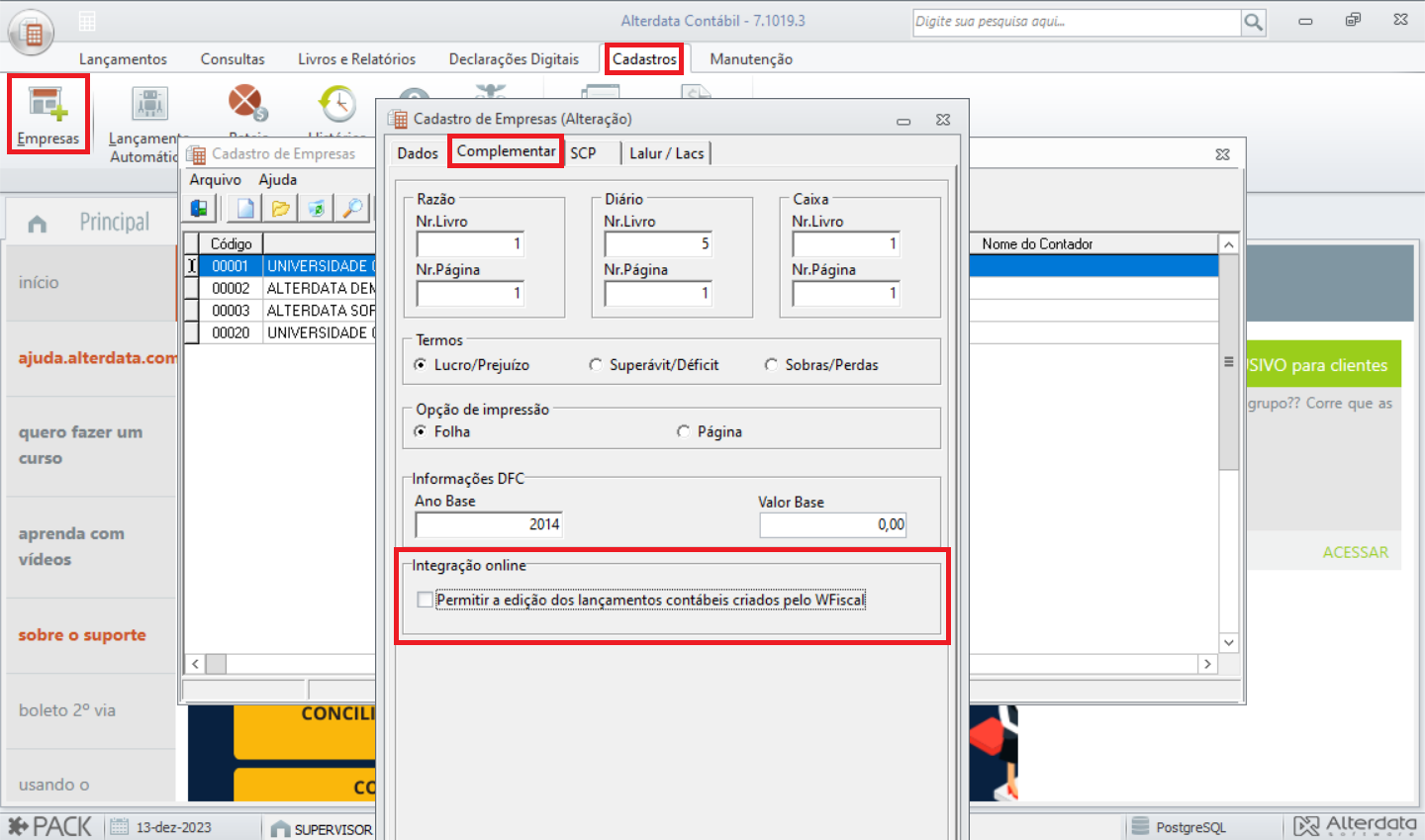Click the grid icon in title bar
The height and width of the screenshot is (840, 1425).
point(87,21)
